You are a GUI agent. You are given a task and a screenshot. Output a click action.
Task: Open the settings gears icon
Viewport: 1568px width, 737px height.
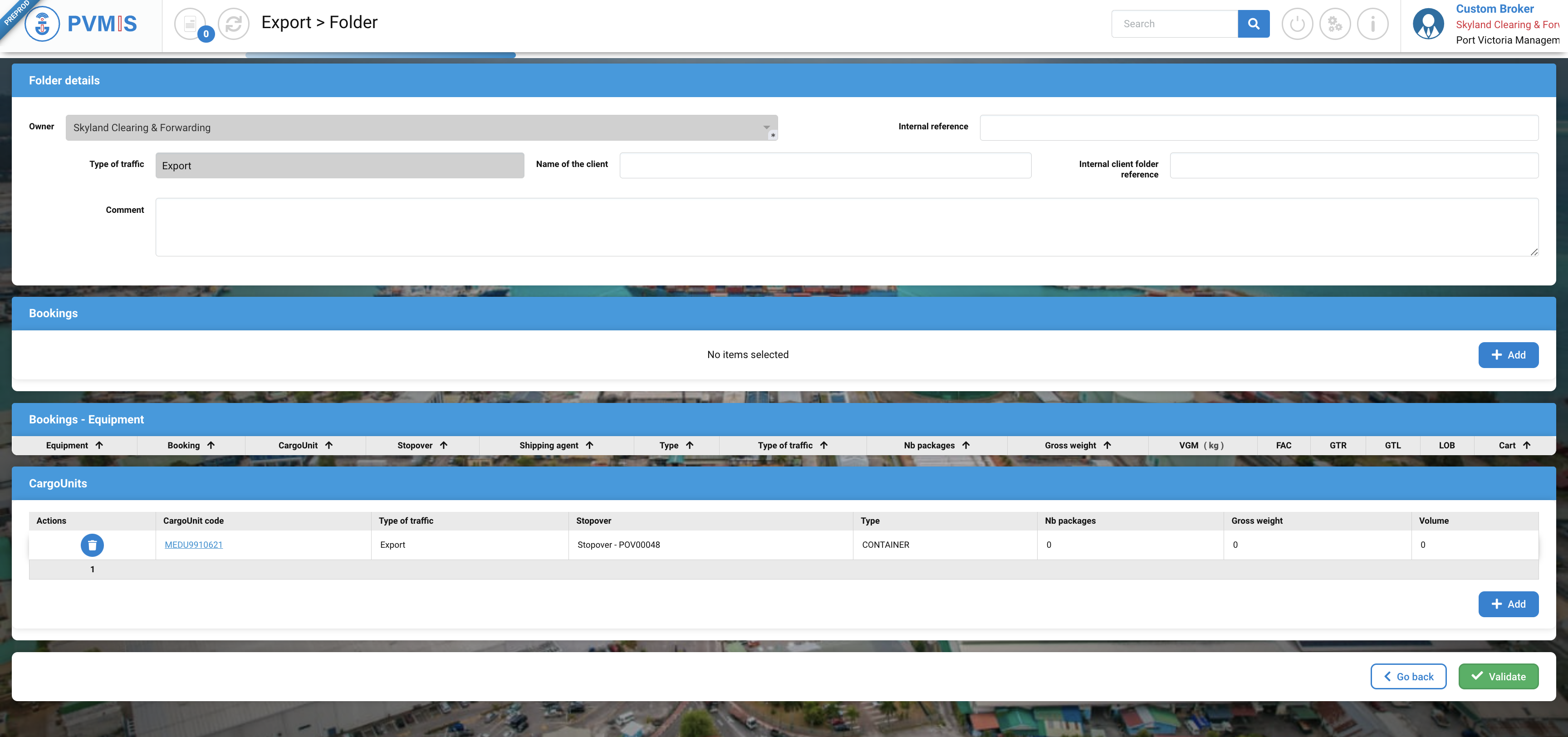(1335, 25)
